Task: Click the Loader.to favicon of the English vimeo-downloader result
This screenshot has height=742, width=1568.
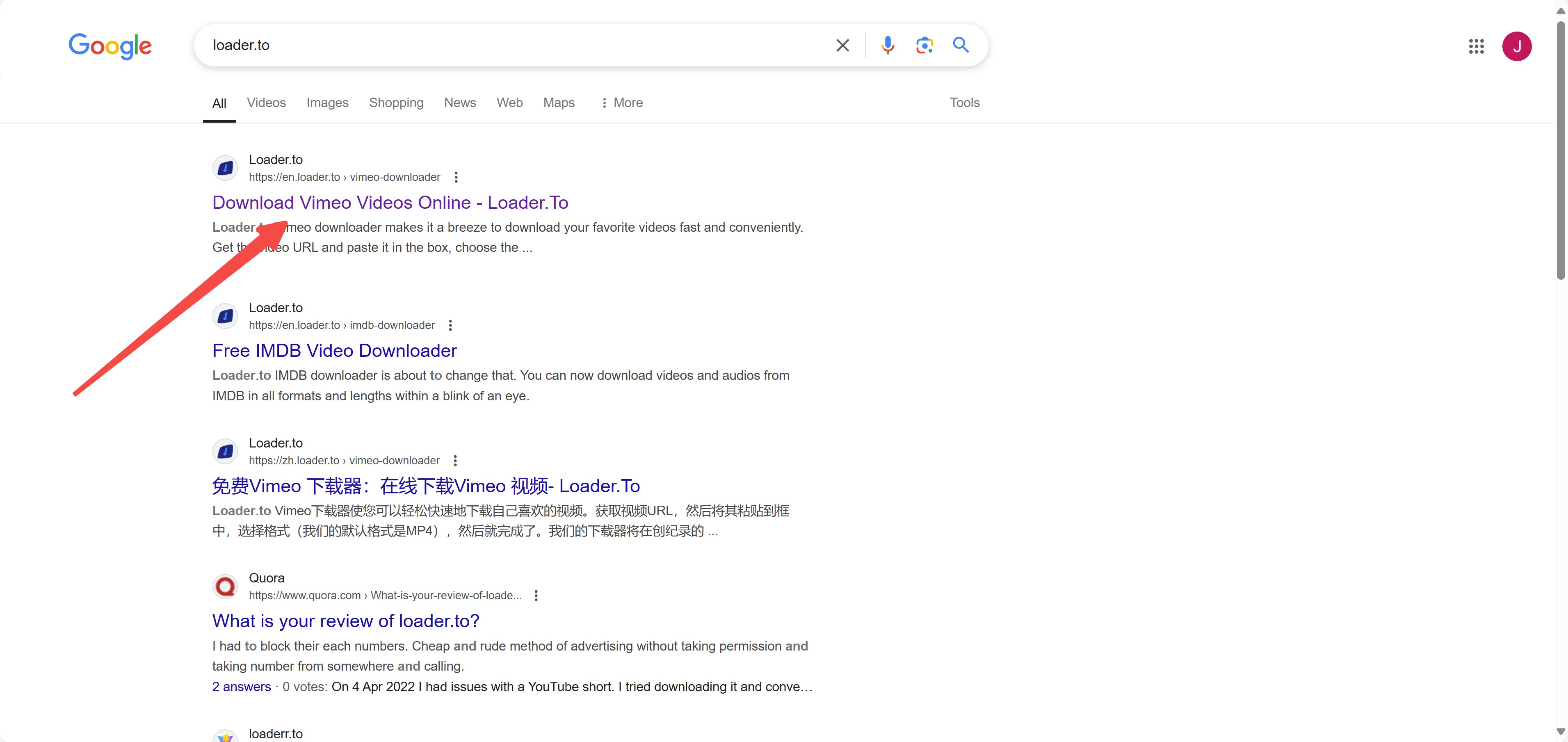Action: click(x=225, y=168)
